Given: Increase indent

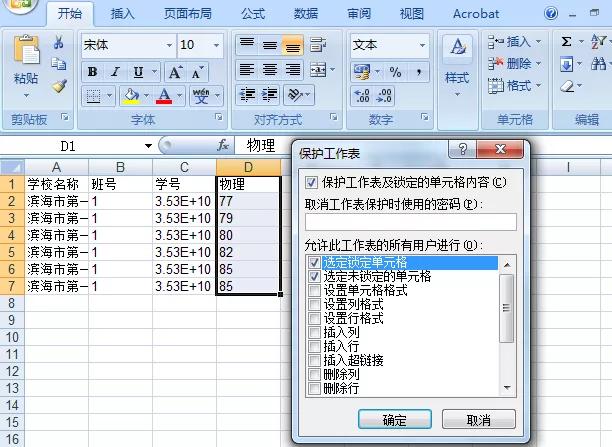Looking at the screenshot, I should click(270, 94).
